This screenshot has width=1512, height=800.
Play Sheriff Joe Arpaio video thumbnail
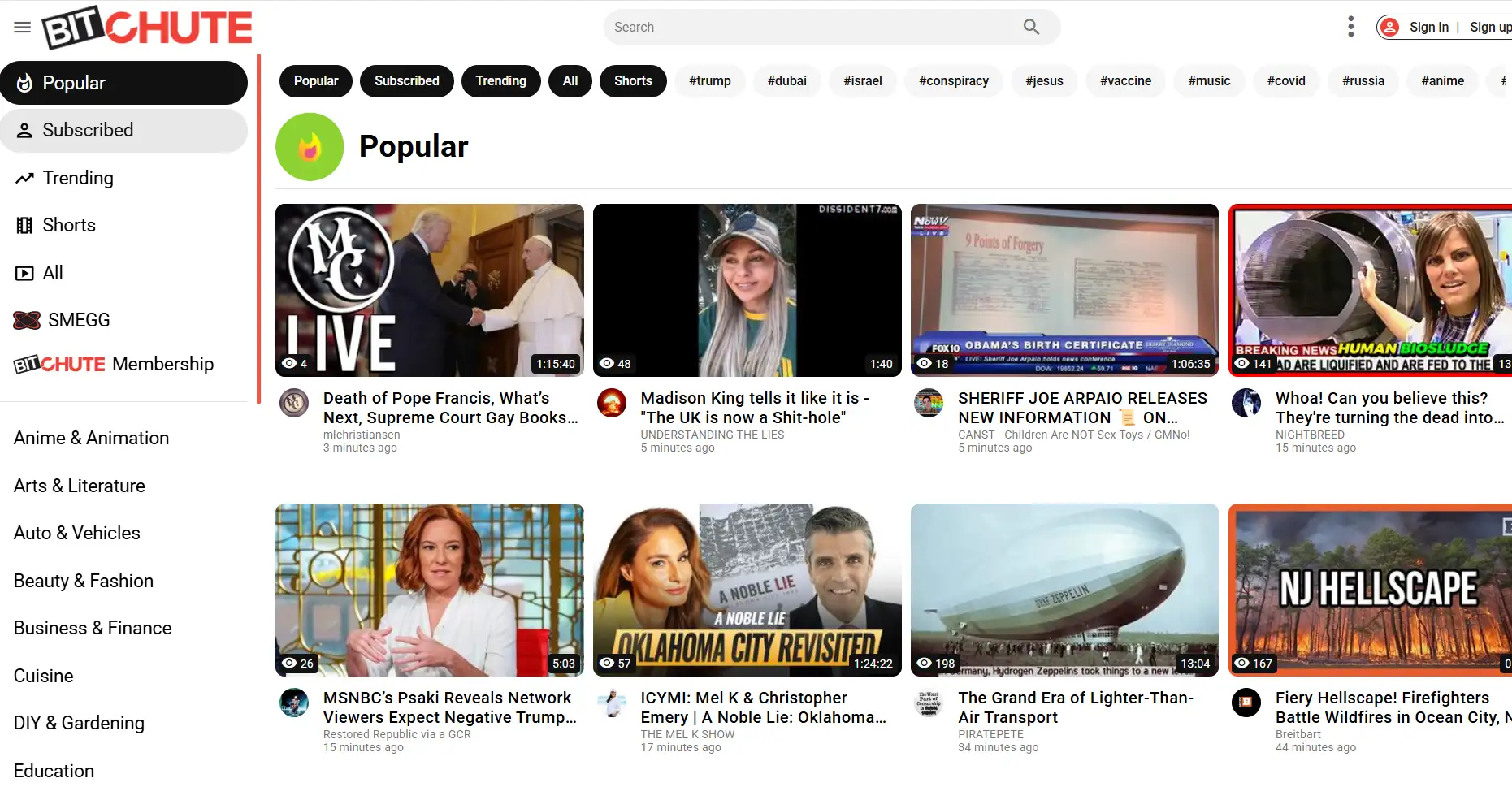(x=1064, y=290)
